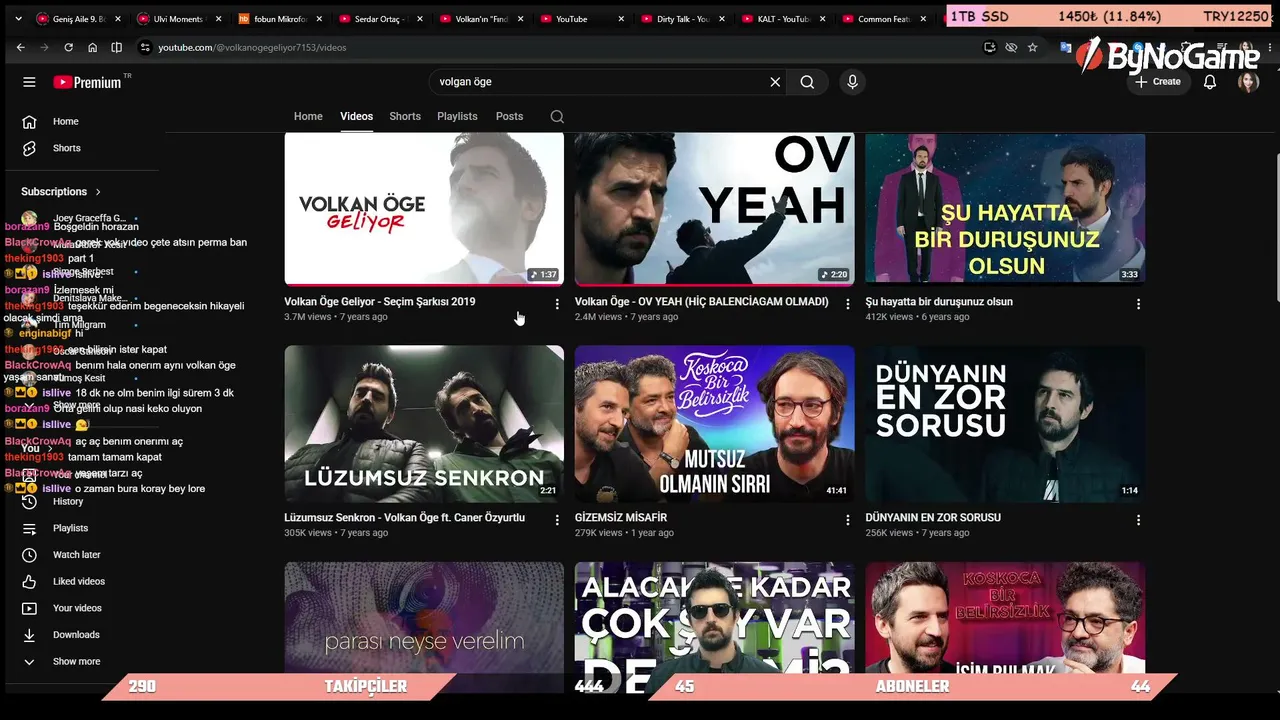Play the DÜNYANIN EN ZOR SORUSU thumbnail

pyautogui.click(x=1005, y=424)
